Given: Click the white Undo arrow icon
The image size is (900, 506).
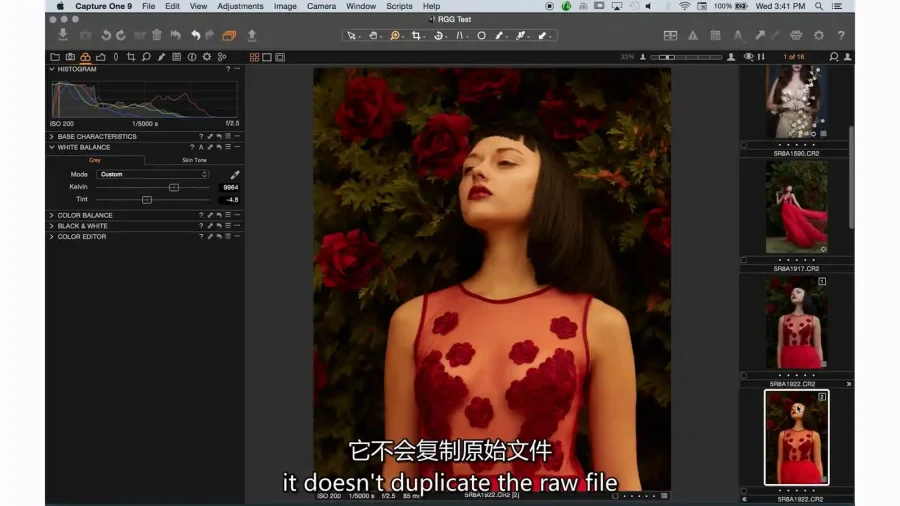Looking at the screenshot, I should point(195,36).
